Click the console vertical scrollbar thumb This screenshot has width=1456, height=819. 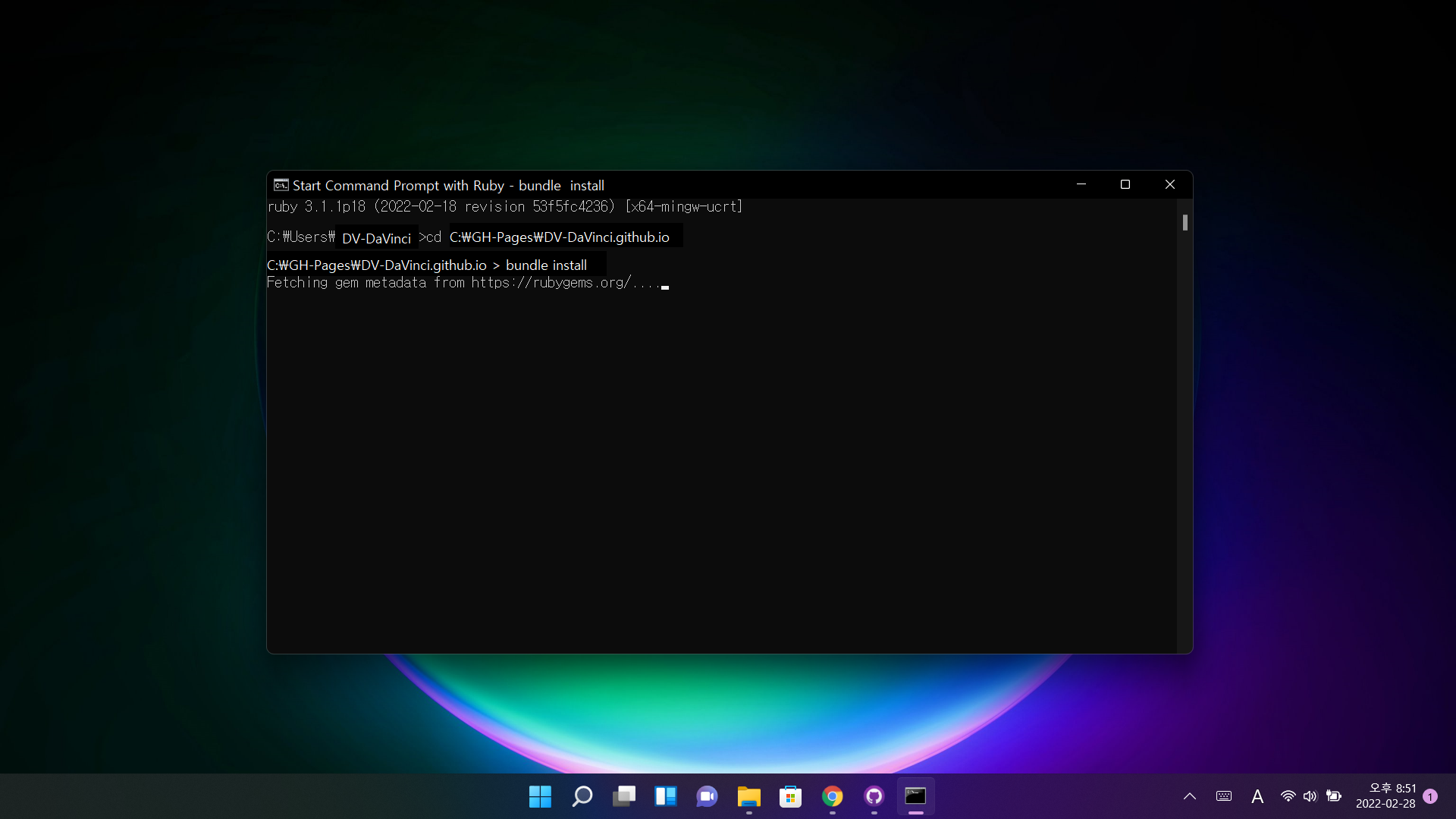pyautogui.click(x=1185, y=222)
